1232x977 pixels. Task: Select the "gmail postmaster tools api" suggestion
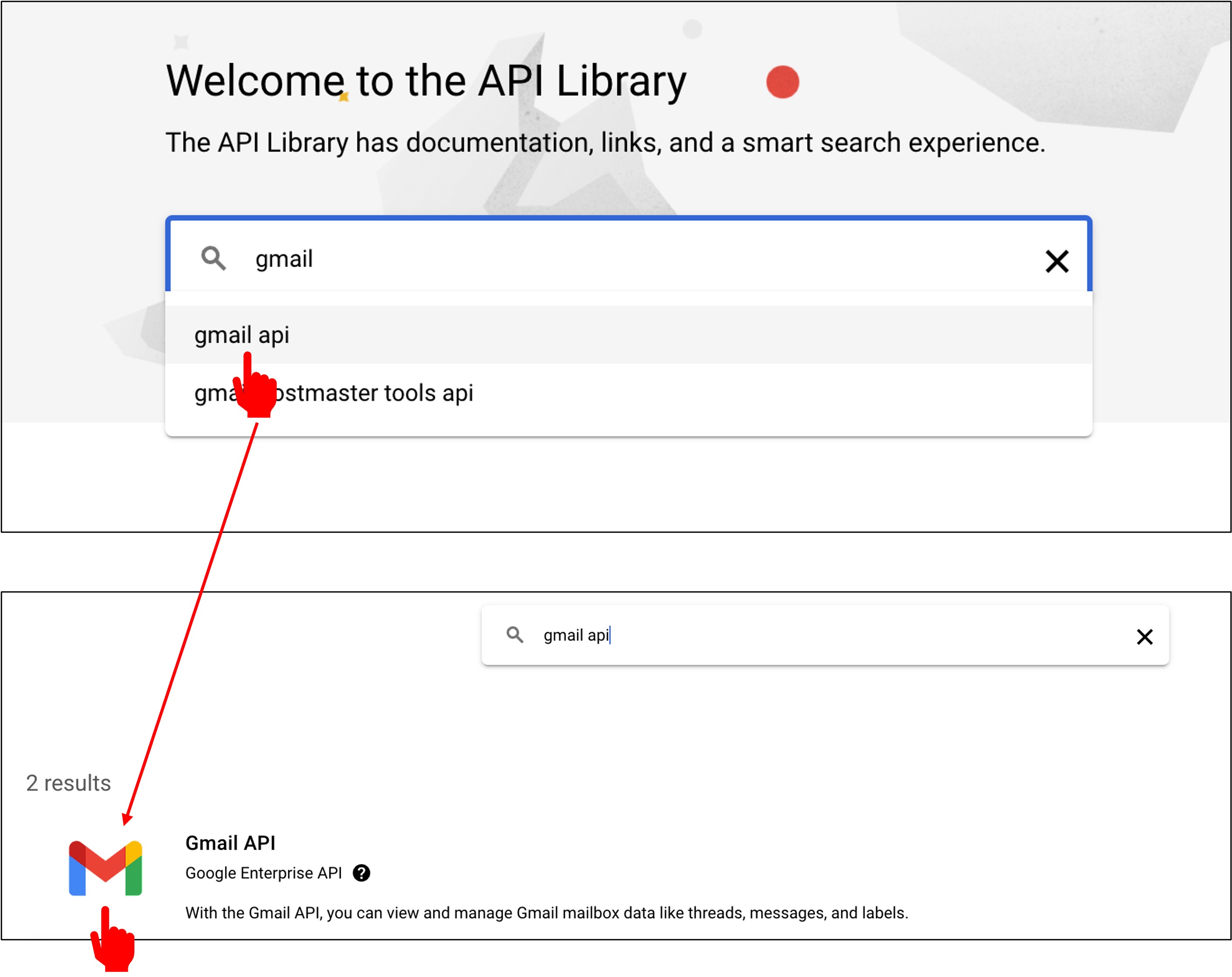pyautogui.click(x=629, y=393)
